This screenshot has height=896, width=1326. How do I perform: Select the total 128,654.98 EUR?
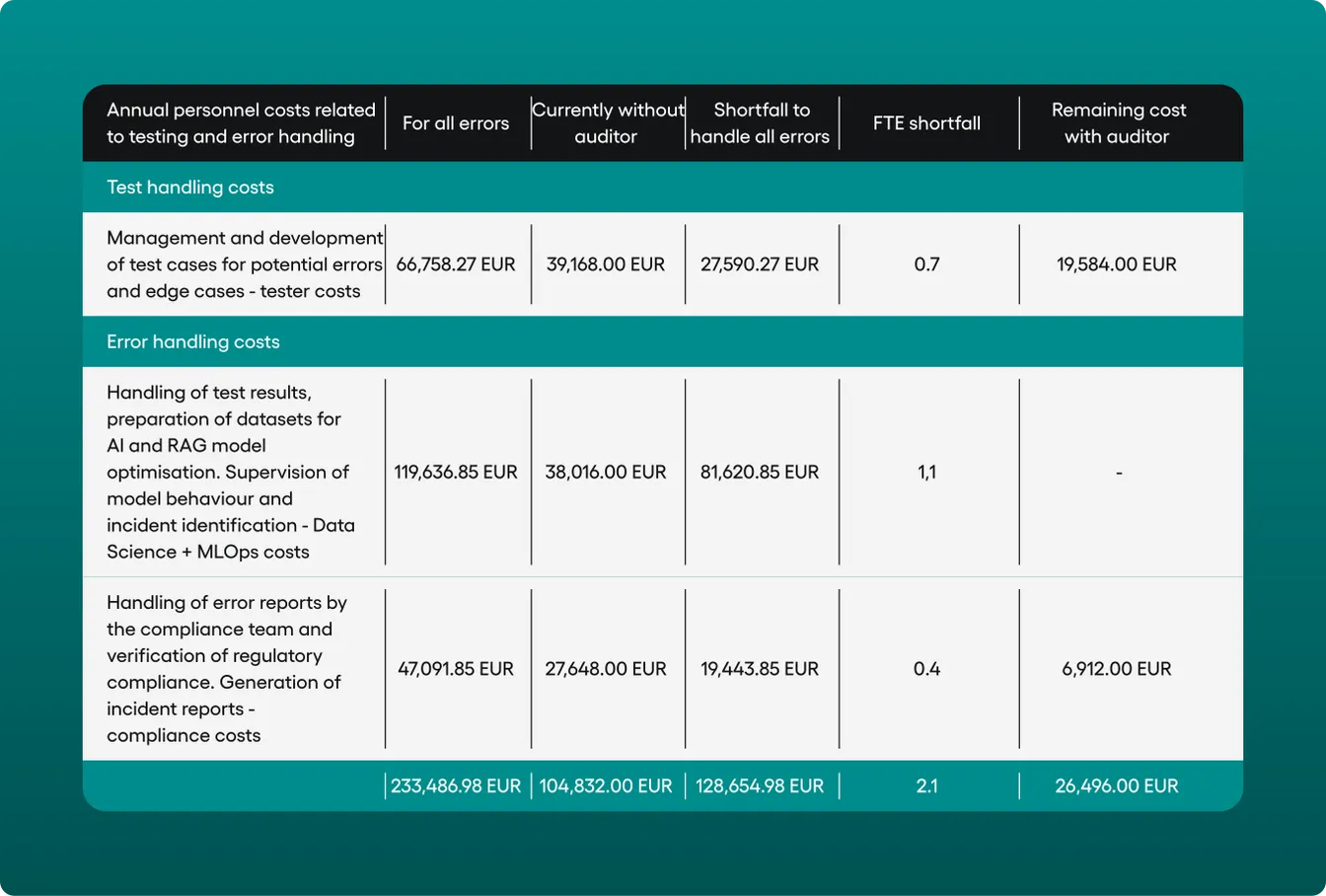click(x=760, y=786)
